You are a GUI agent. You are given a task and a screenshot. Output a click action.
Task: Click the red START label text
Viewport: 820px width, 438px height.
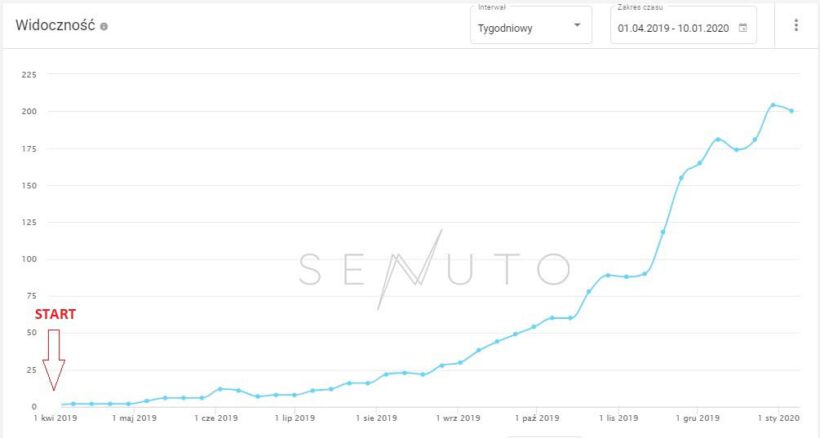pos(55,314)
